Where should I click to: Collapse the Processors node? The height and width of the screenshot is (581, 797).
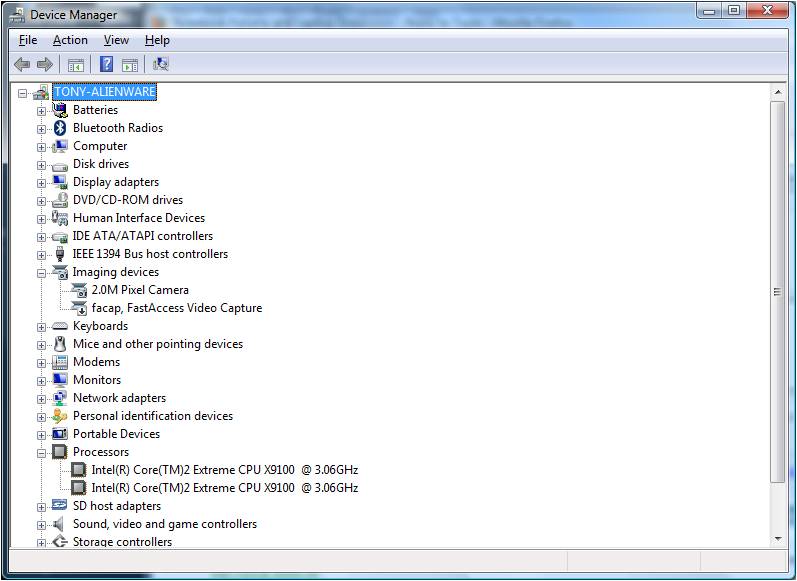(x=41, y=453)
